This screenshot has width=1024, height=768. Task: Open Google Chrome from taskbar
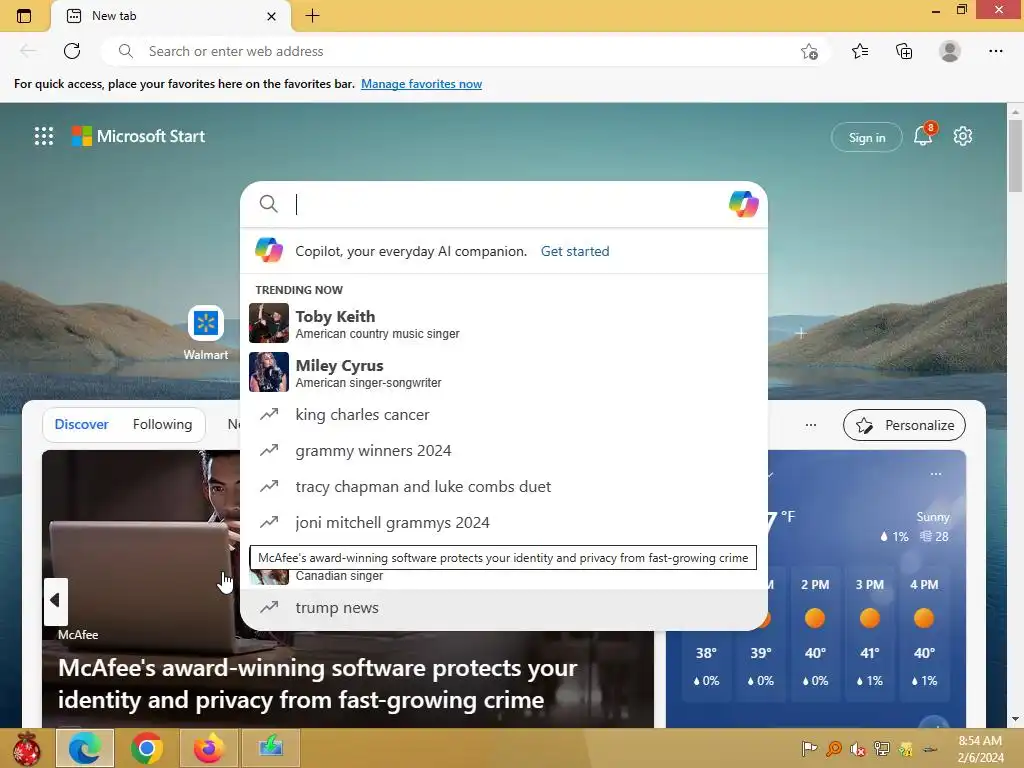click(x=146, y=748)
